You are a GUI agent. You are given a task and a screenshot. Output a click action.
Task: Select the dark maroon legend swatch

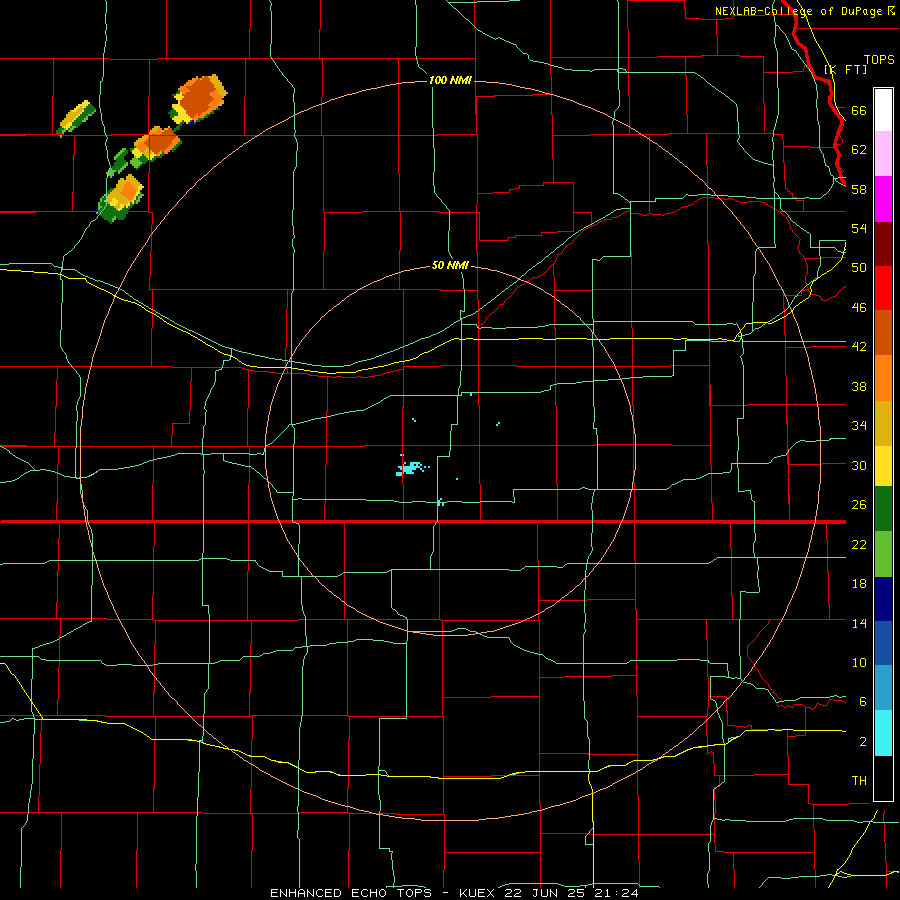click(883, 244)
